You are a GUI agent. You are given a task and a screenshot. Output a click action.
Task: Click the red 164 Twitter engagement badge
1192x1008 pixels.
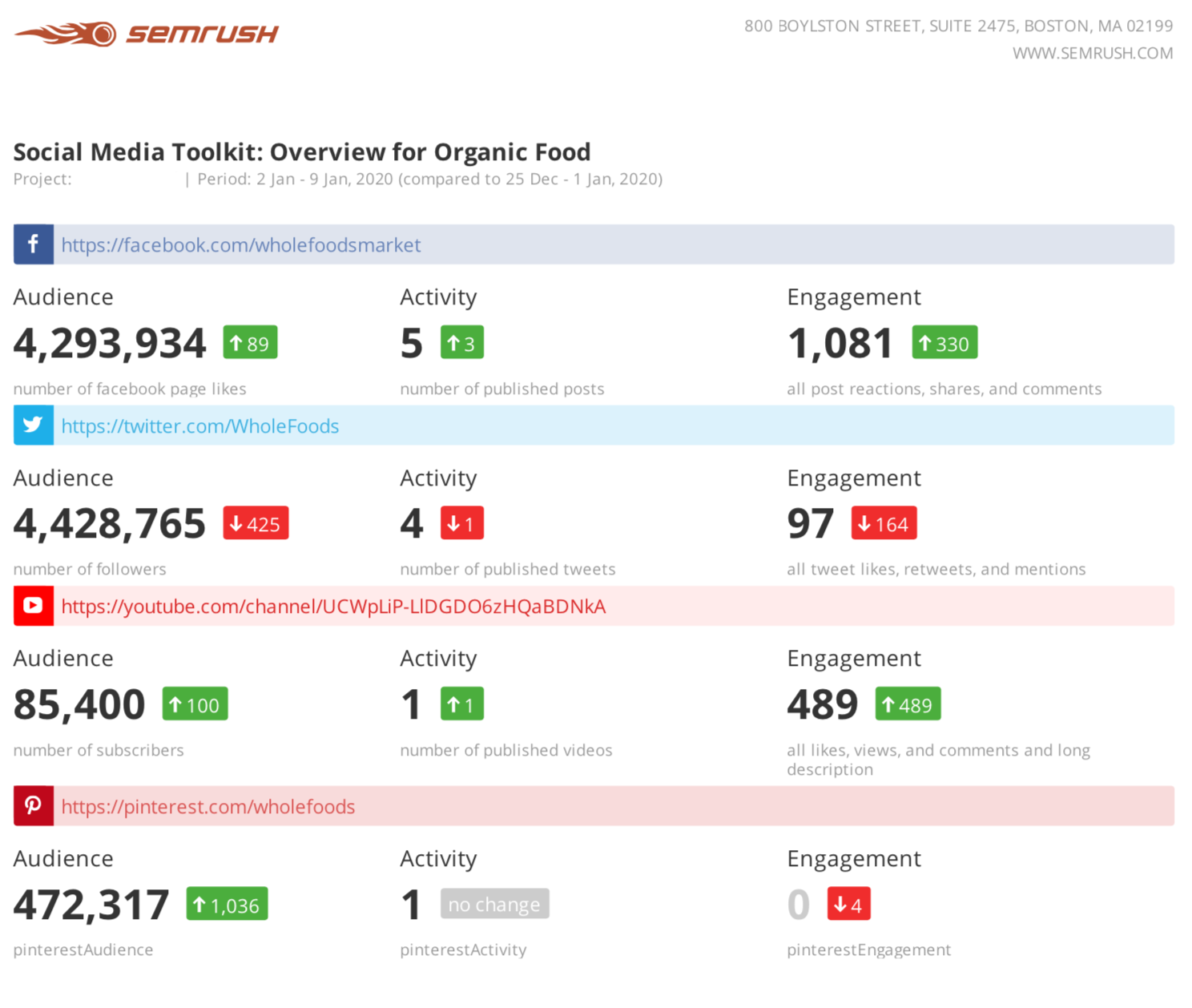point(884,524)
